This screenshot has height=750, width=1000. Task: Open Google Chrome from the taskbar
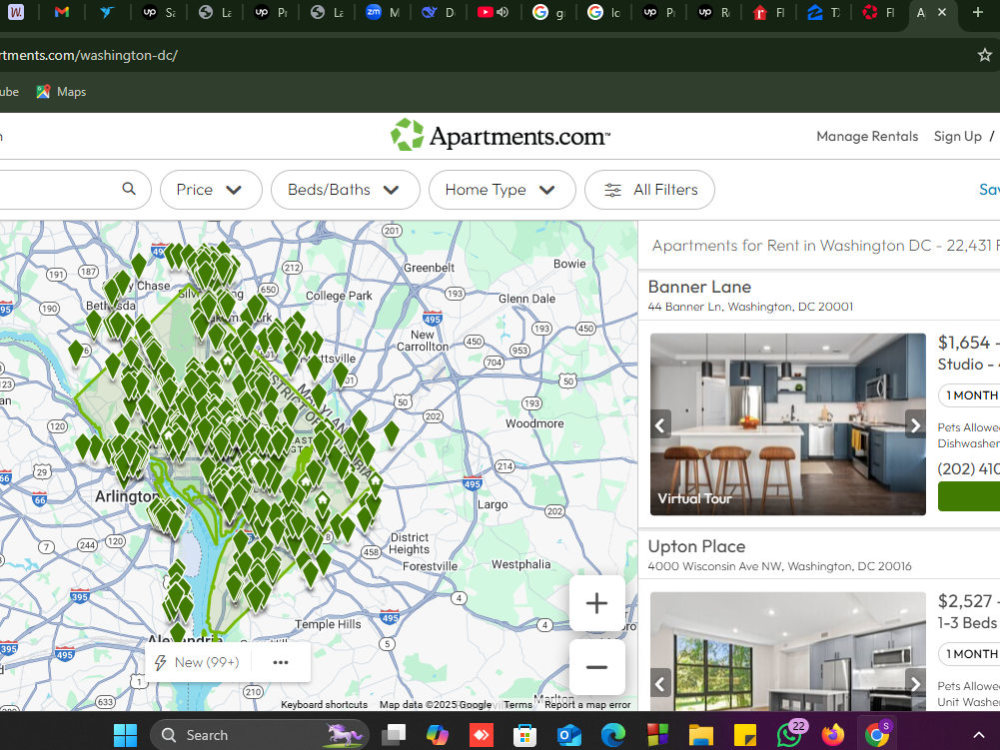(877, 735)
